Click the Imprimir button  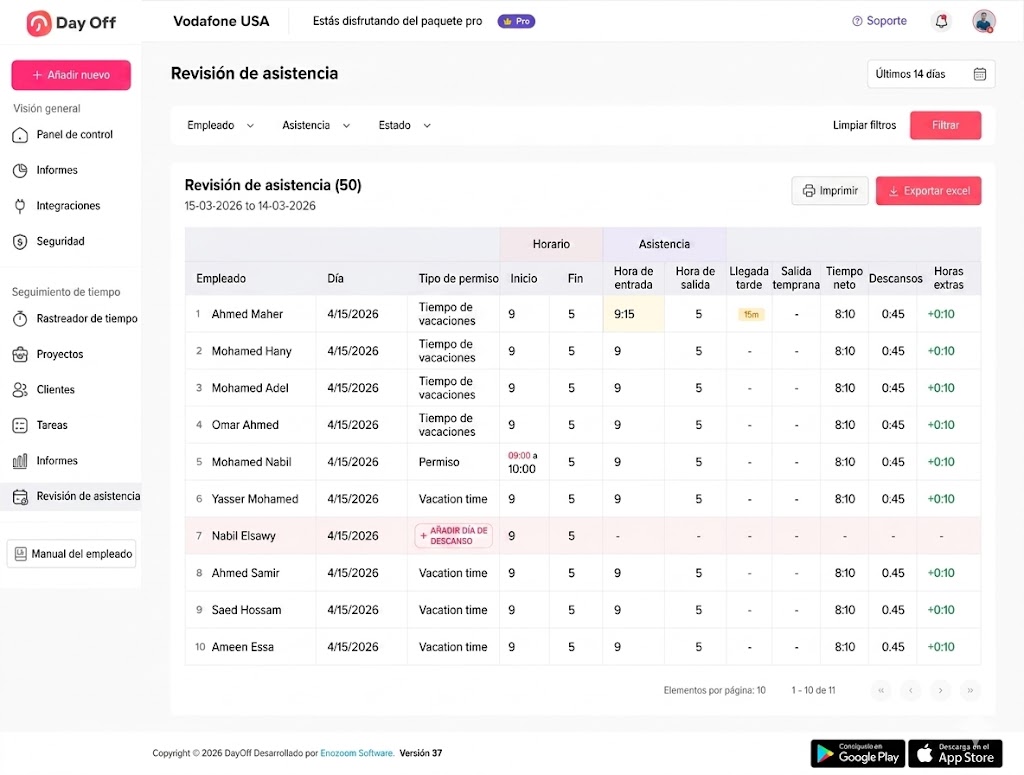click(830, 191)
